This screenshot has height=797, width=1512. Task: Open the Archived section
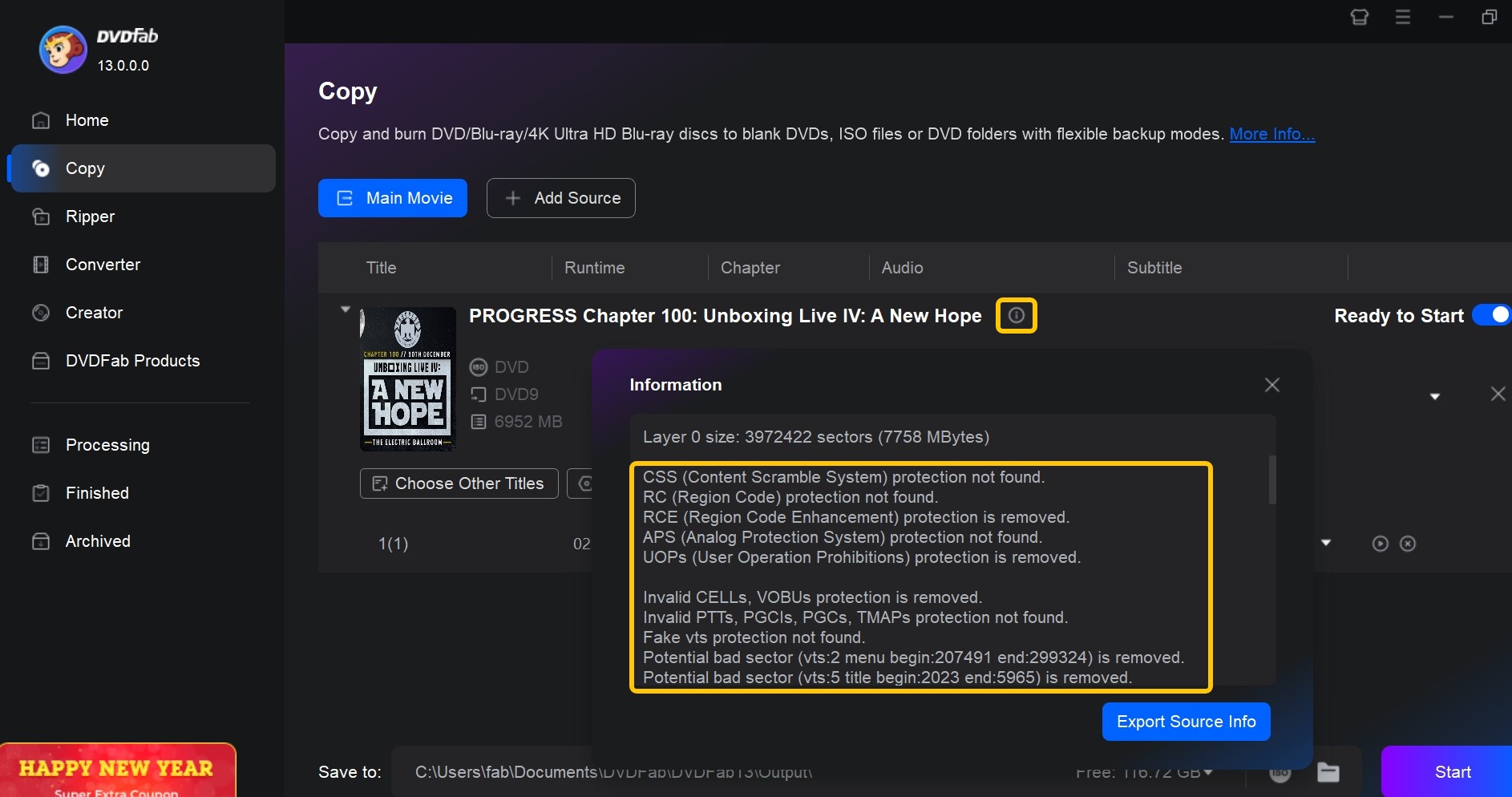[x=97, y=541]
